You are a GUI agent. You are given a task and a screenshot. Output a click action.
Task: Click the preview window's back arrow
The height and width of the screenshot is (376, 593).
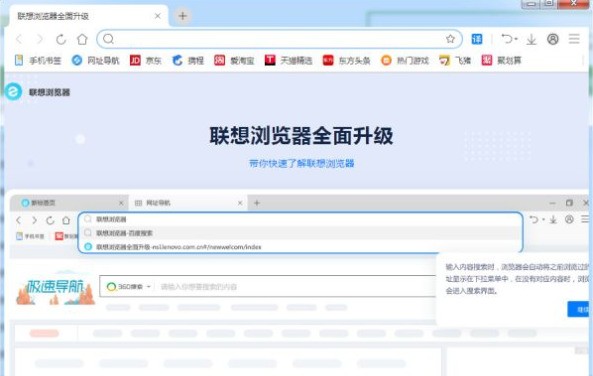pos(19,220)
